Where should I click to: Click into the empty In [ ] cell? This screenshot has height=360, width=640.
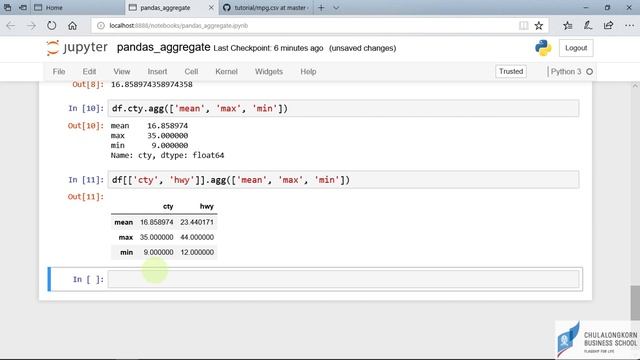tap(343, 280)
